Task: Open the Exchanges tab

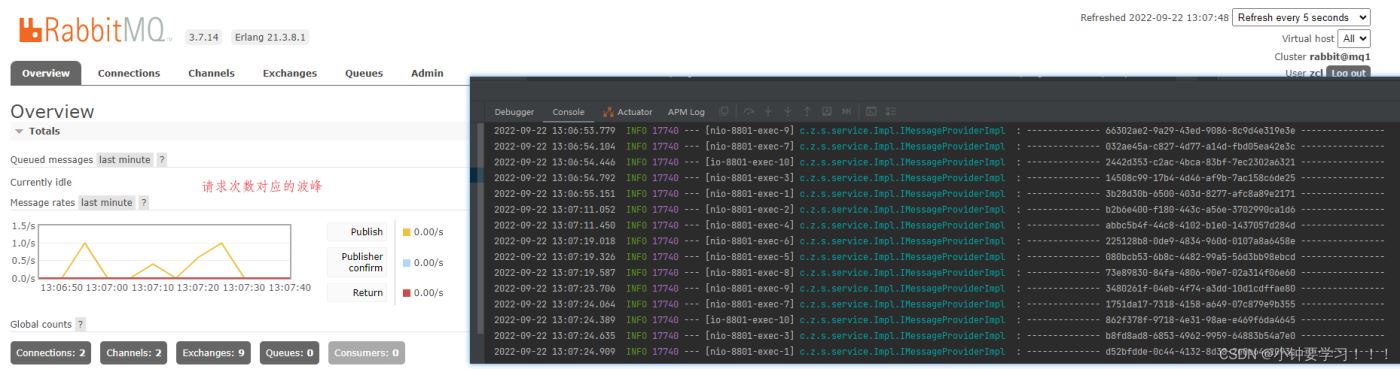Action: pos(290,73)
